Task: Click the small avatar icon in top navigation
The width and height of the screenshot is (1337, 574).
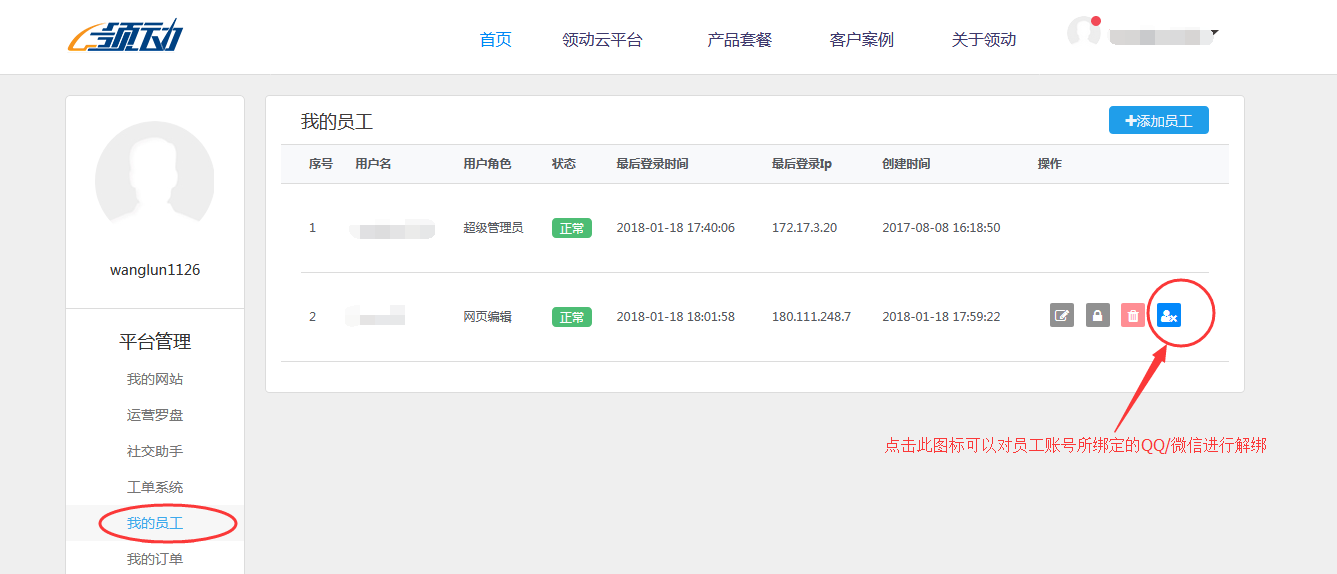Action: 1084,33
